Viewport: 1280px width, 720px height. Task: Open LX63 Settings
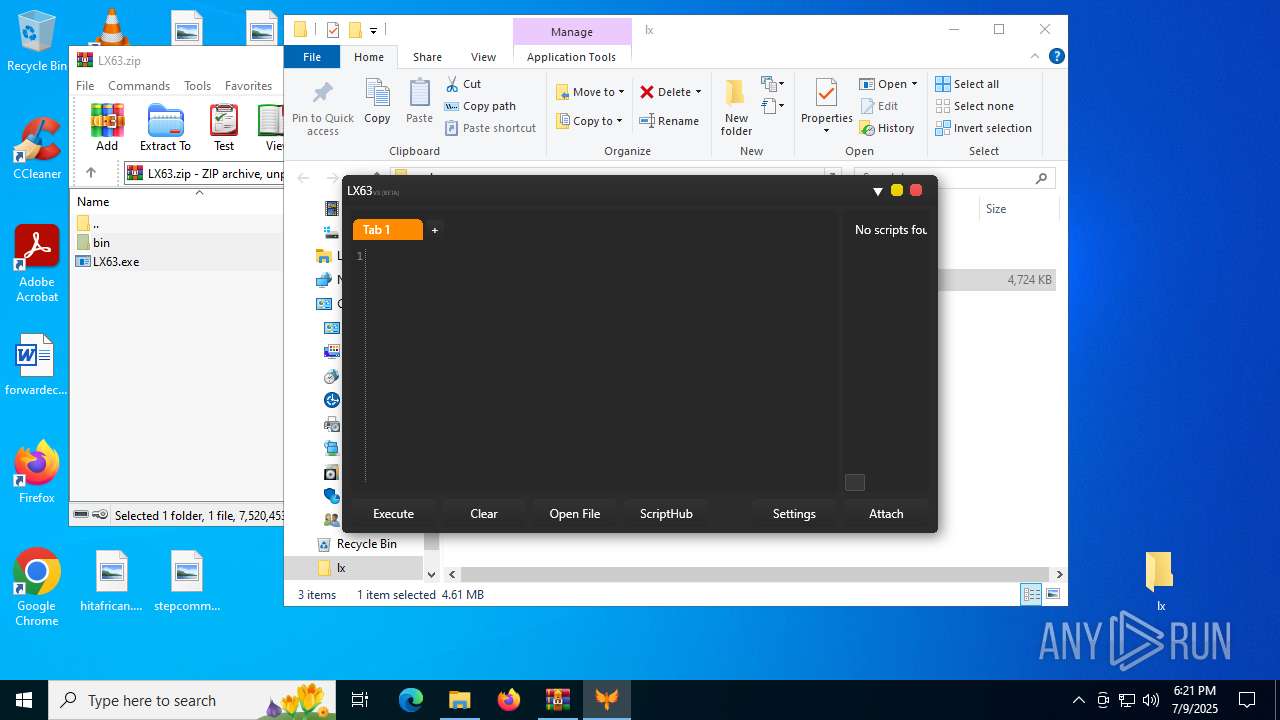coord(794,514)
